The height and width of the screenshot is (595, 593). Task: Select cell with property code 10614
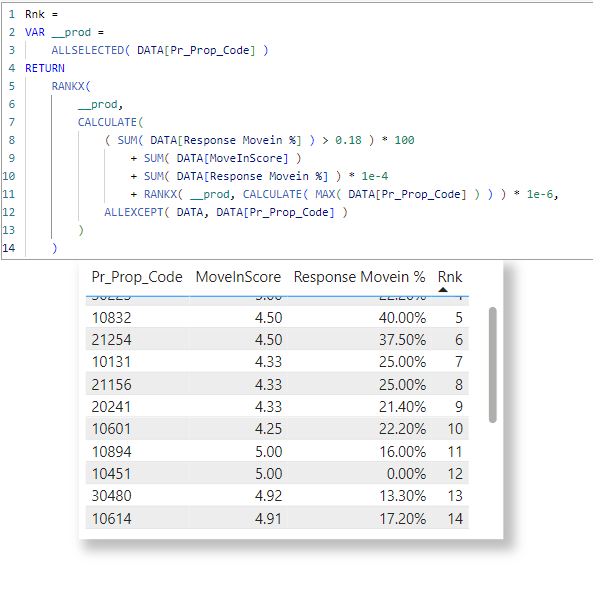coord(112,518)
